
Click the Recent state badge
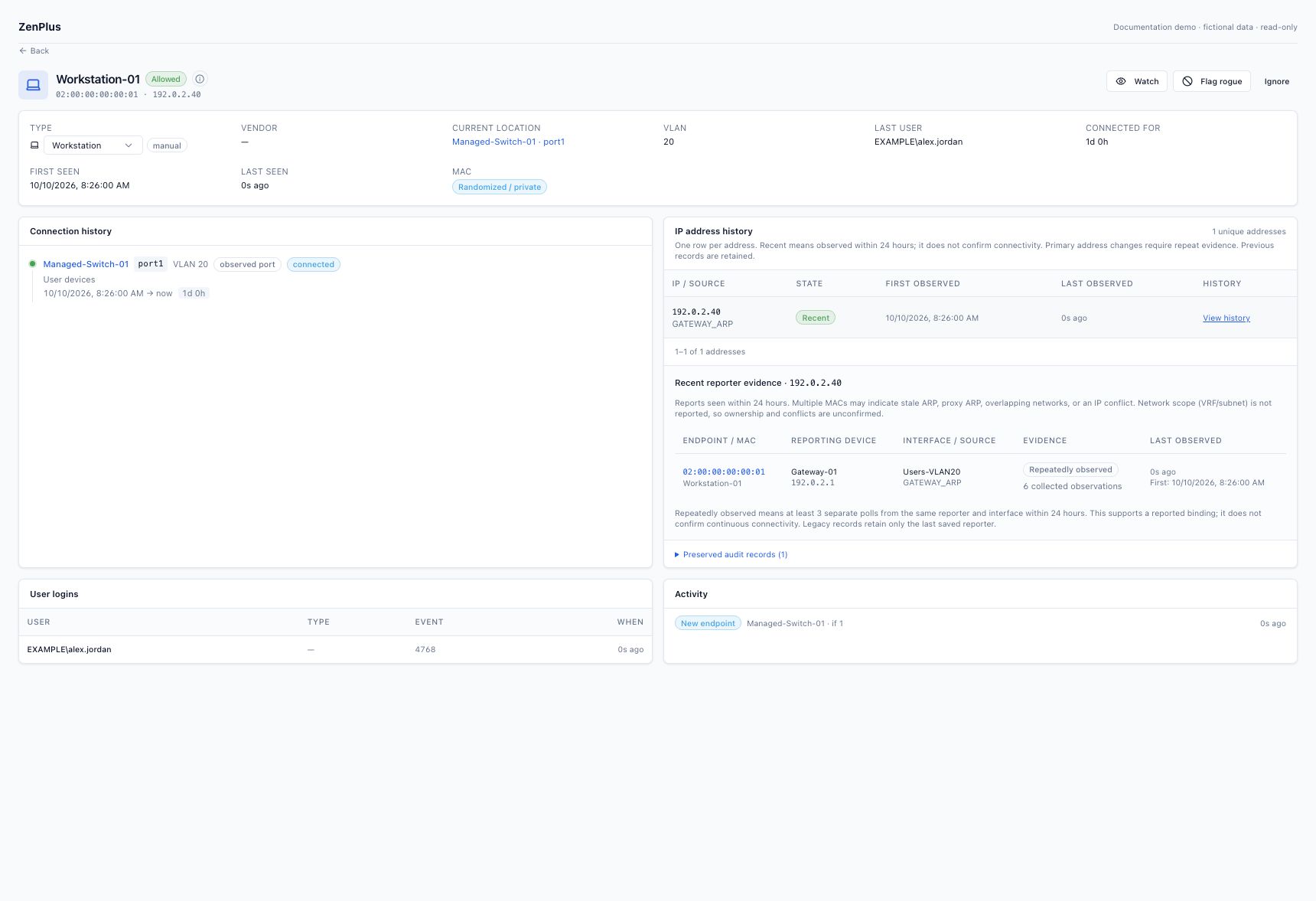(816, 318)
